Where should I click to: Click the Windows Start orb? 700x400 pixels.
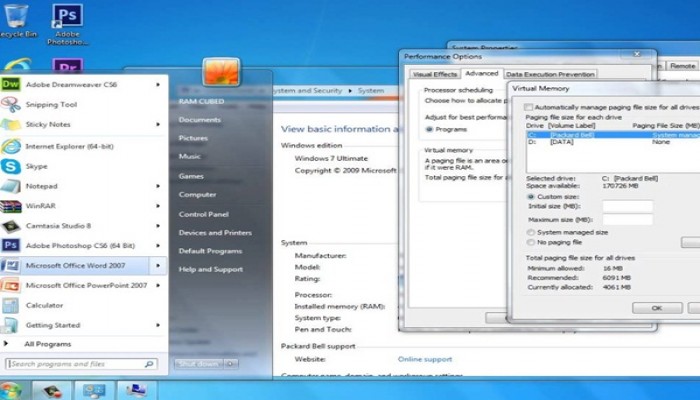(x=11, y=389)
